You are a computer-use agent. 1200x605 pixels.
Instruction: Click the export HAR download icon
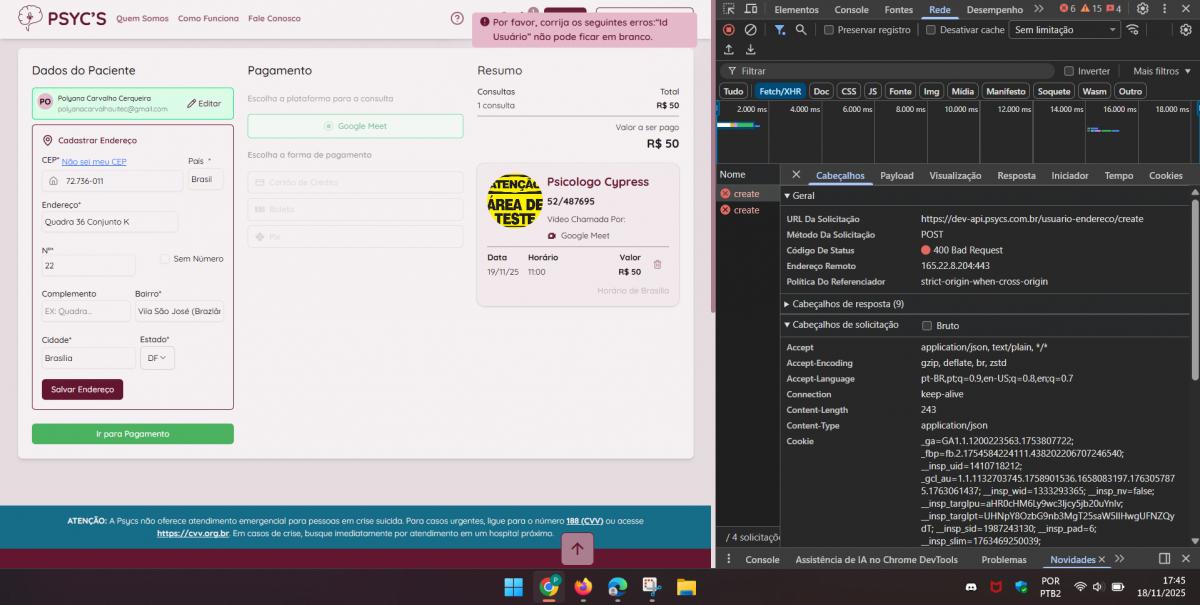click(x=750, y=50)
